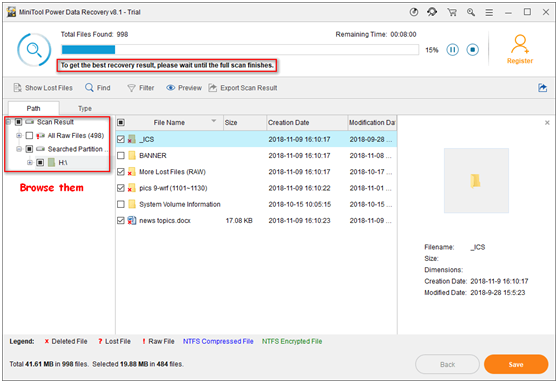Click the support headset icon in title bar
The image size is (558, 383).
tap(432, 12)
